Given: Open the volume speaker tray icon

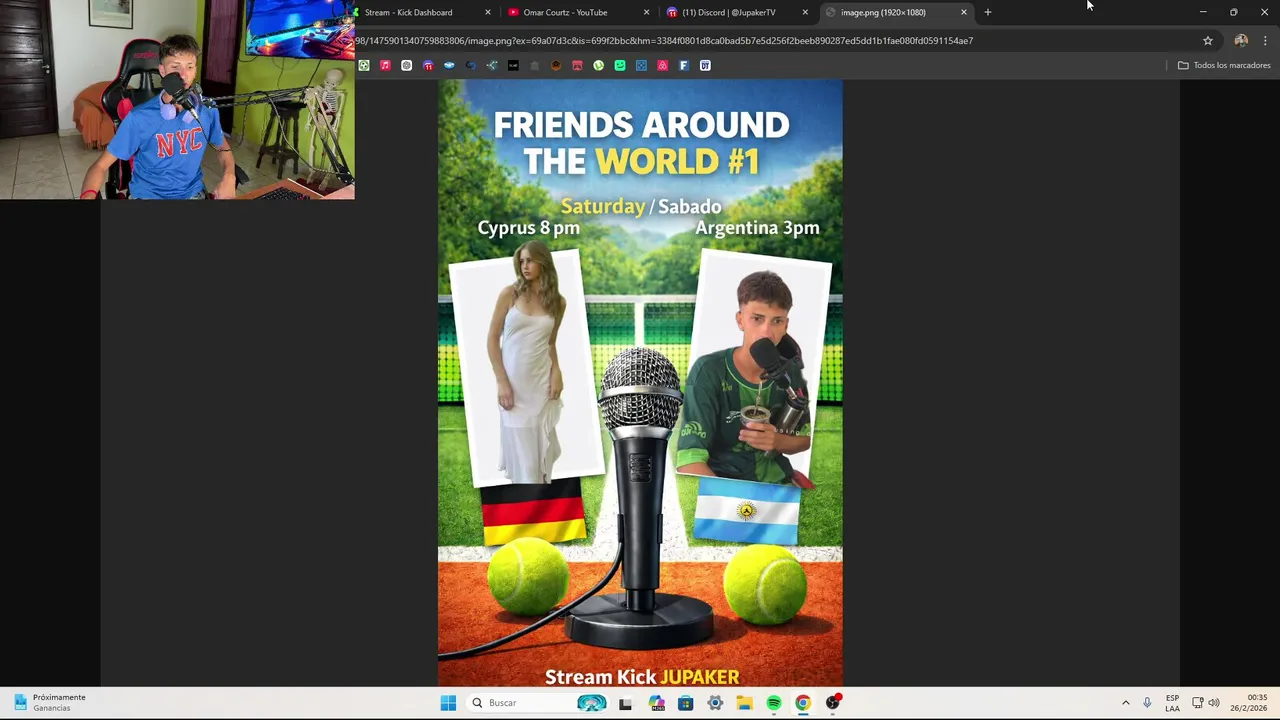Looking at the screenshot, I should tap(1214, 703).
